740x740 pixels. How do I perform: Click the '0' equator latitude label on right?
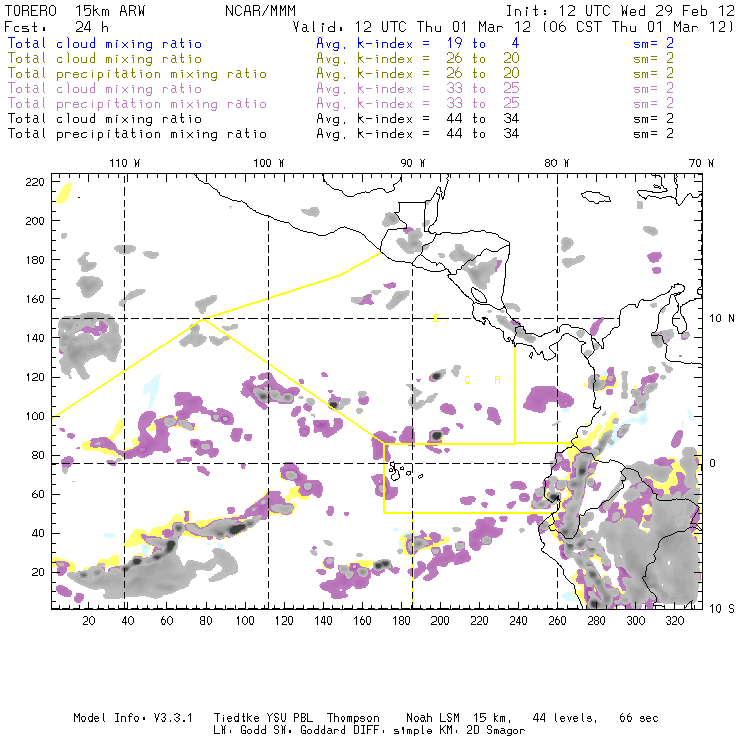713,463
